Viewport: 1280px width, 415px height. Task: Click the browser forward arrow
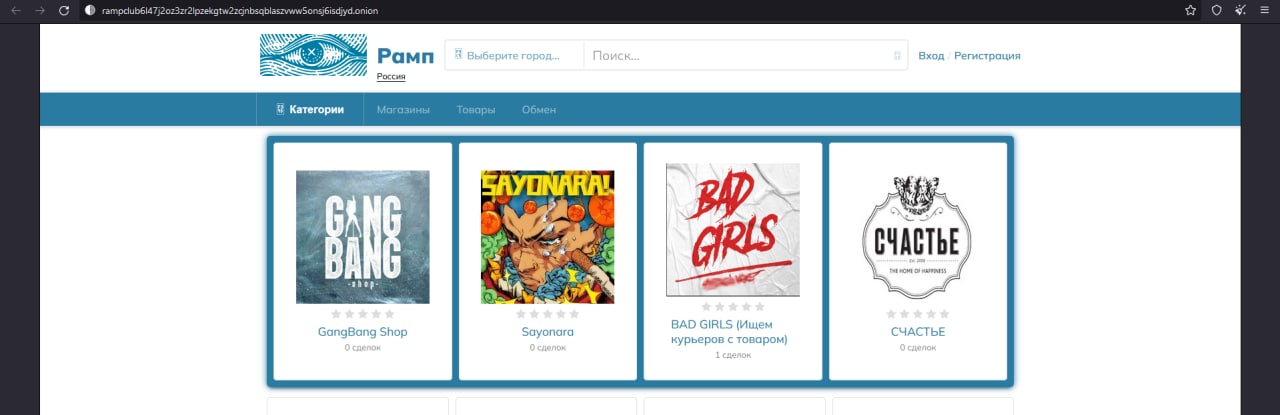[40, 10]
